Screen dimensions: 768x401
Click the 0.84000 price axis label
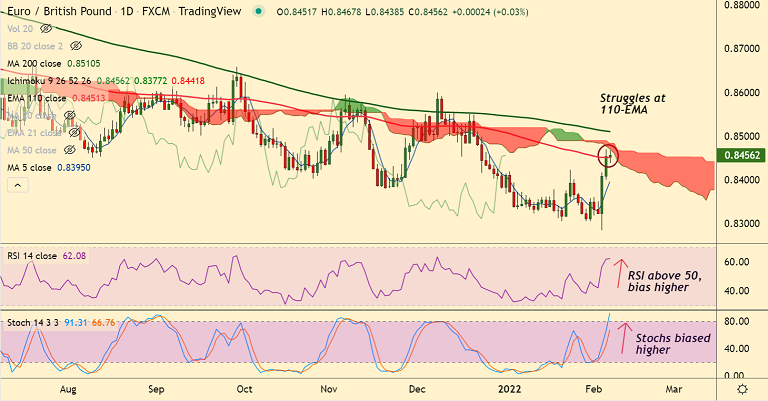point(742,180)
